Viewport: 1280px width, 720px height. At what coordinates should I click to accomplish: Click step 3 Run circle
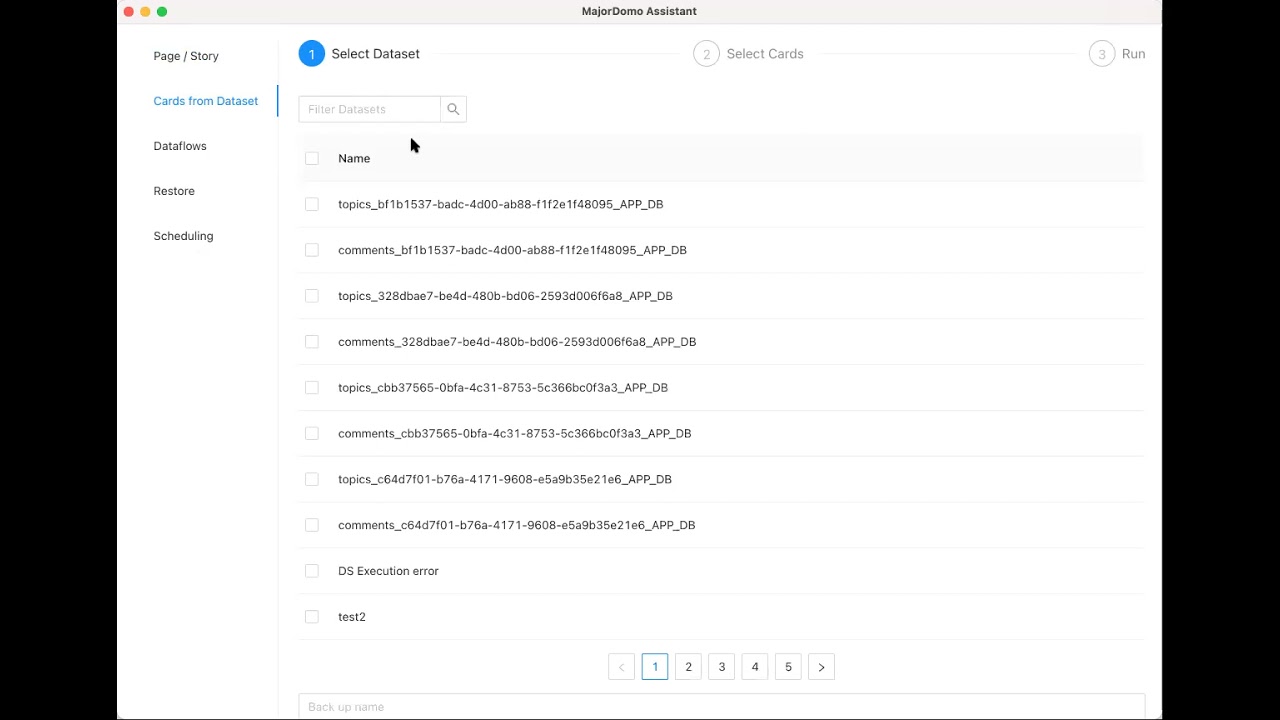click(x=1102, y=54)
